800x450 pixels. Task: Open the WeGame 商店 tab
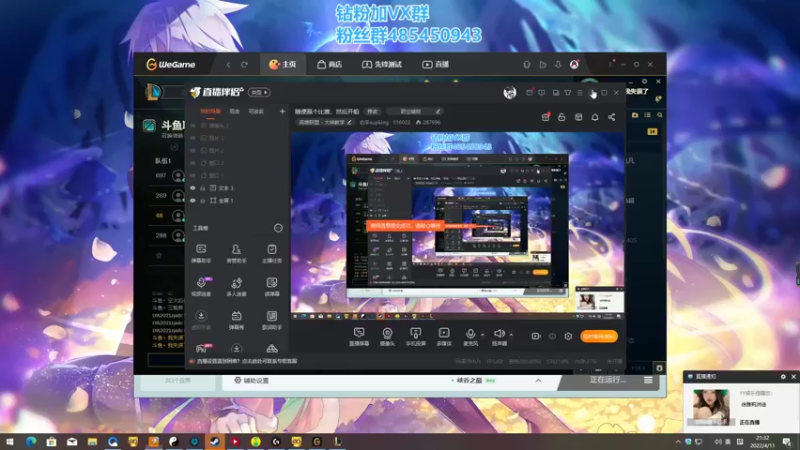coord(330,64)
